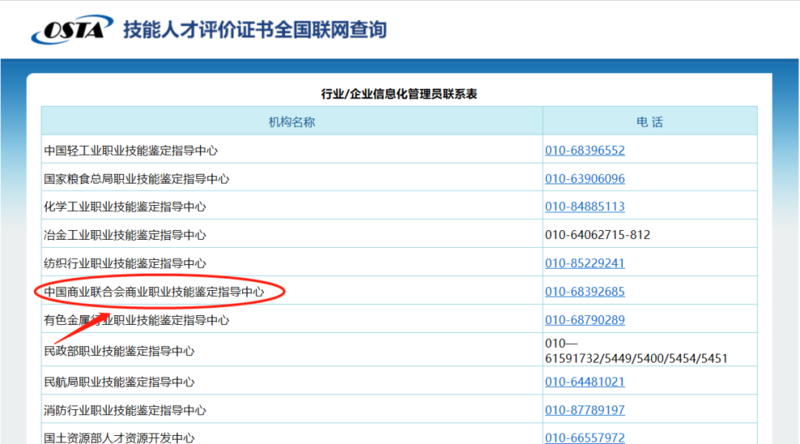
Task: Open phone link 010-68392685
Action: [x=585, y=291]
